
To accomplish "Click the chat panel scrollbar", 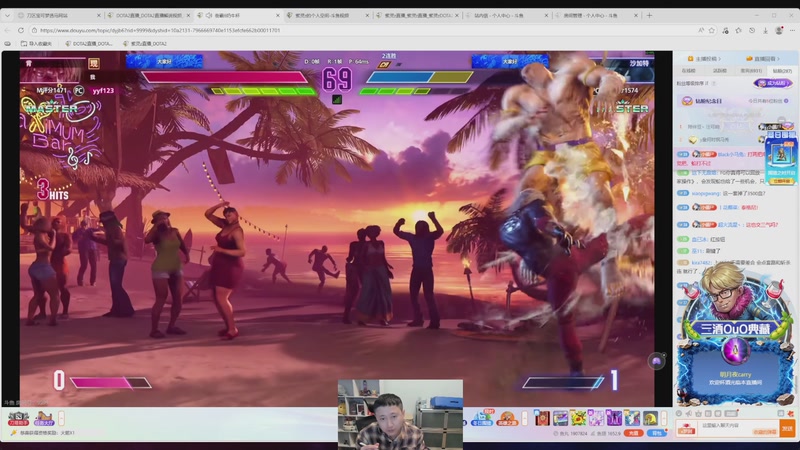I will pyautogui.click(x=795, y=383).
